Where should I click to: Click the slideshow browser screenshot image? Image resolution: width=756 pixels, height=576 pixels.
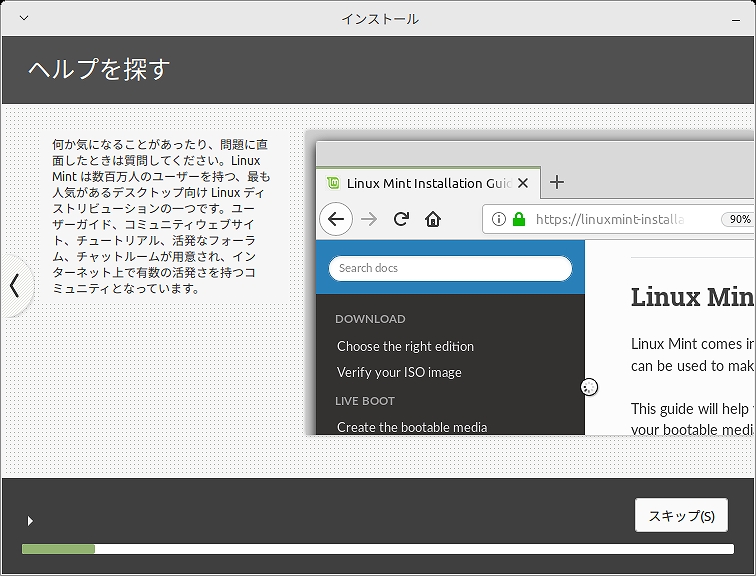coord(529,283)
